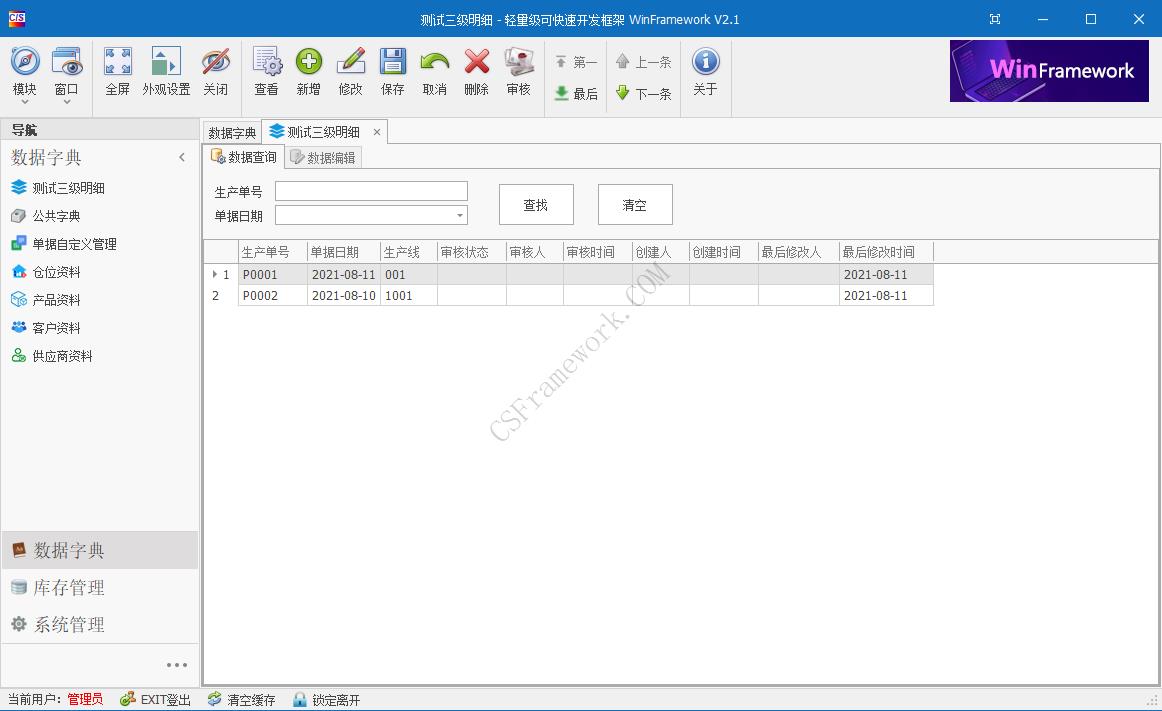Viewport: 1162px width, 711px height.
Task: Click the 关于 (About) icon
Action: point(705,71)
